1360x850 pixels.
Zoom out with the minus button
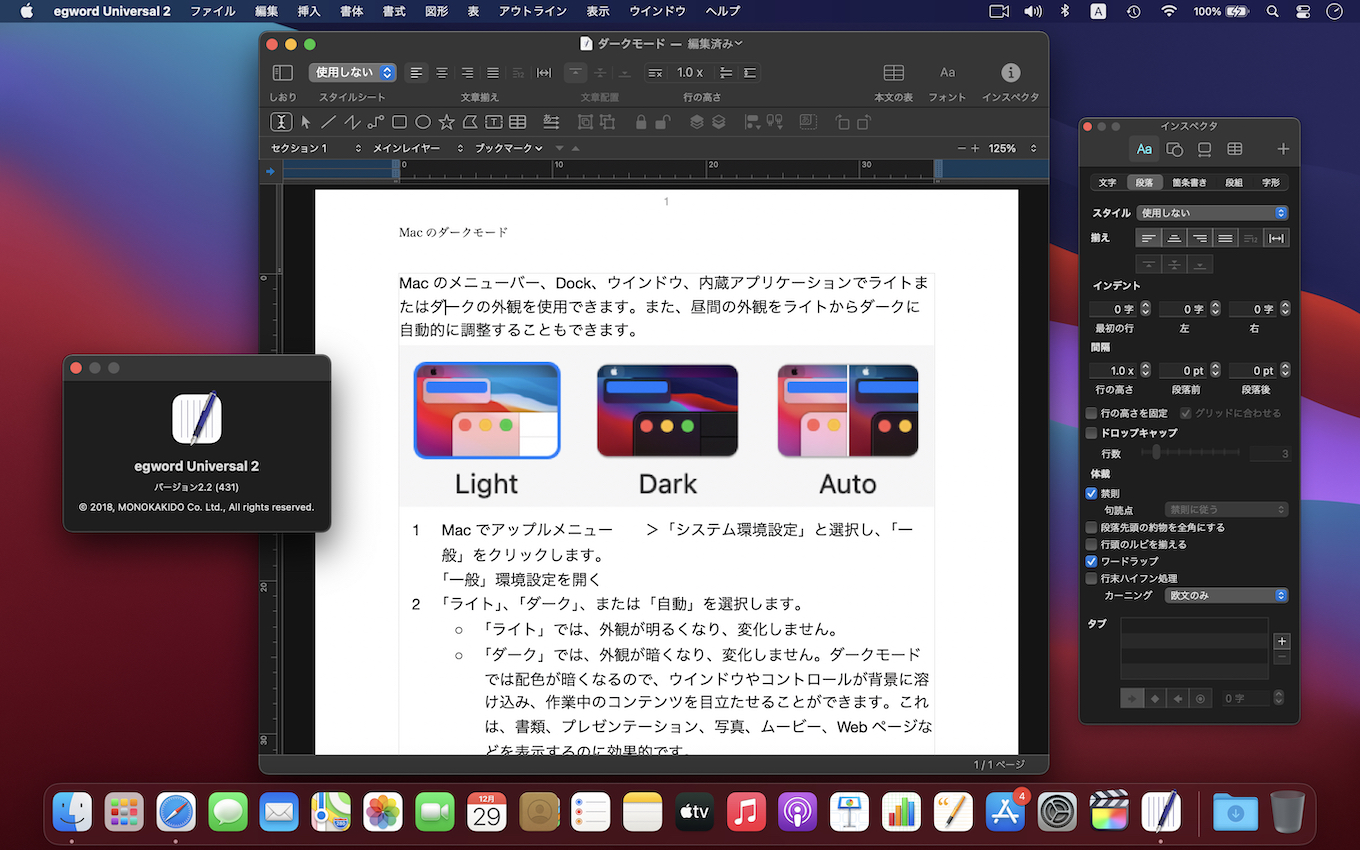click(962, 148)
